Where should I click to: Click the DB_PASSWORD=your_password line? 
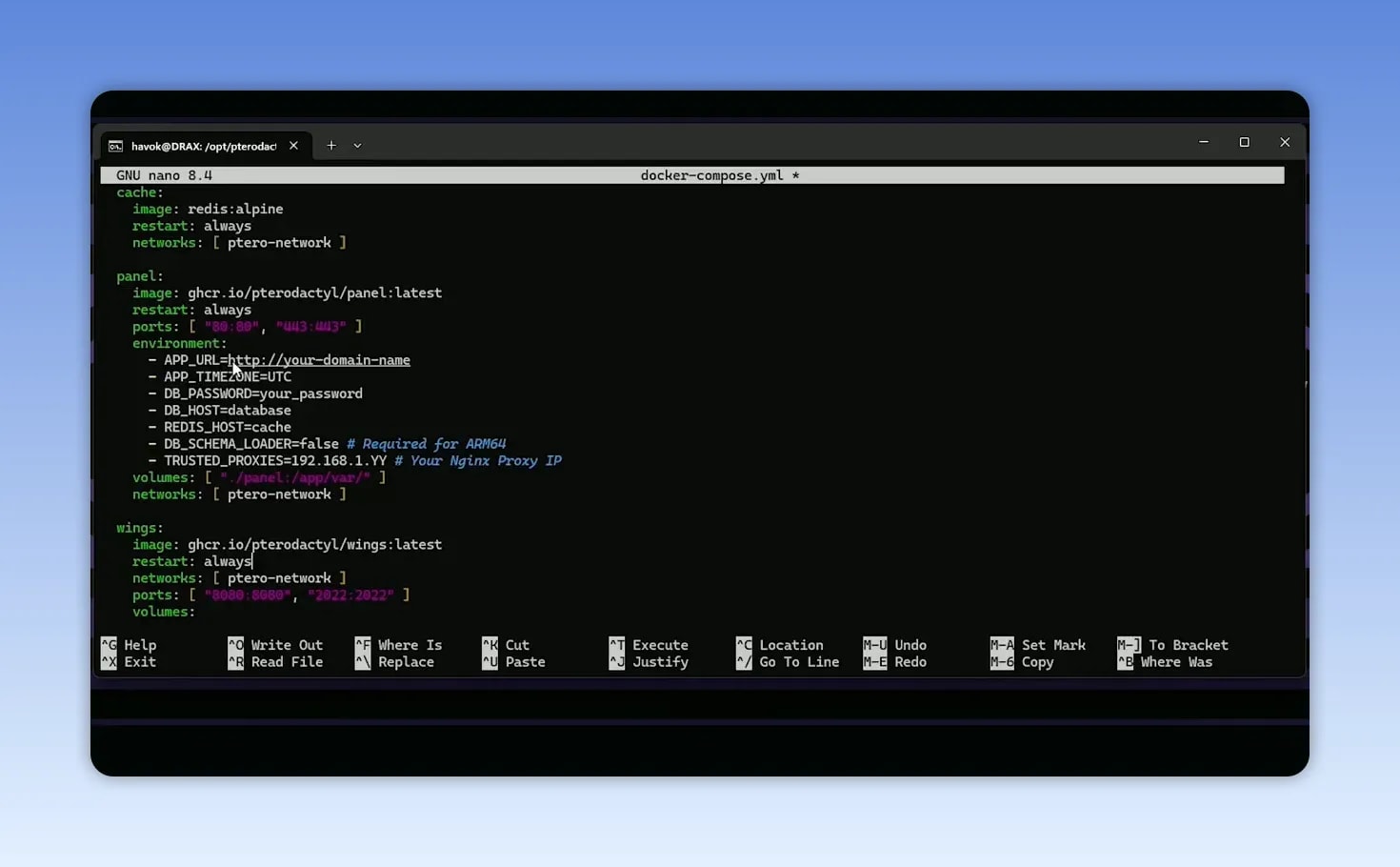(x=255, y=393)
